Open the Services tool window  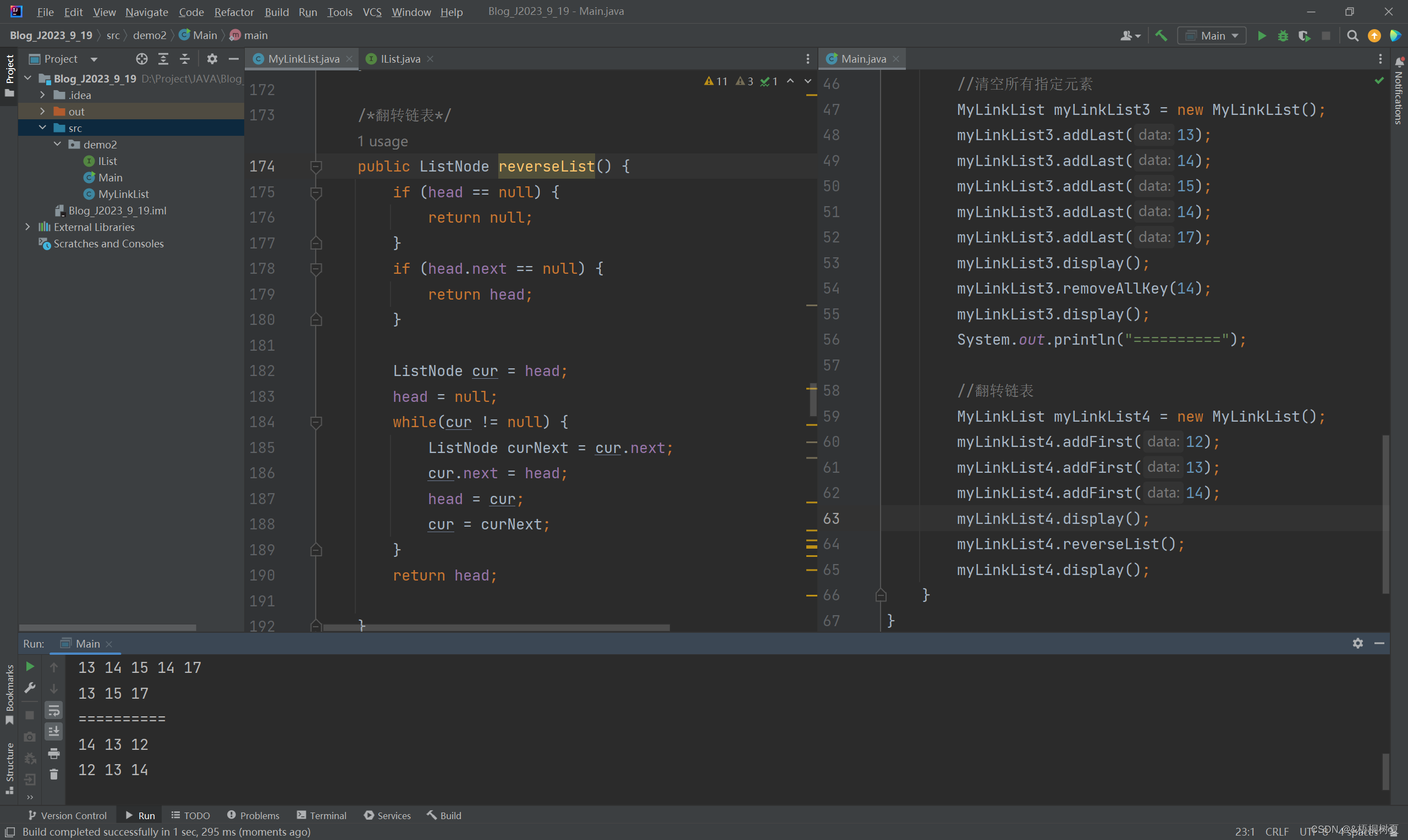point(388,815)
